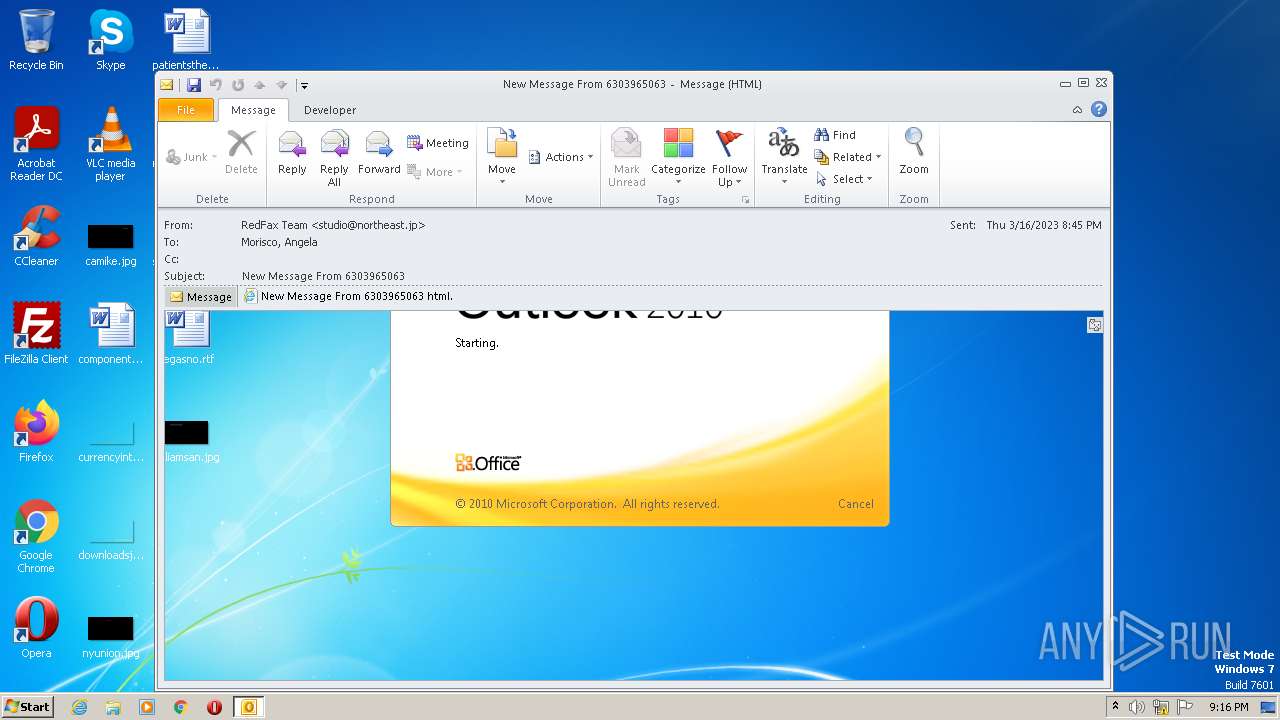Open the Categorize color menu

click(x=678, y=158)
